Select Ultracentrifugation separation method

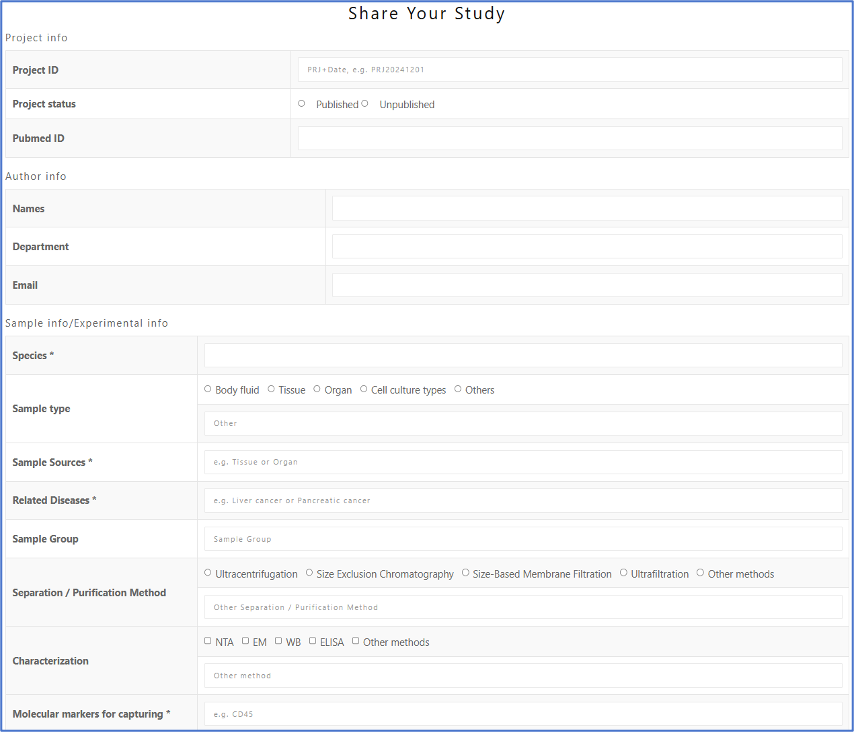[208, 573]
